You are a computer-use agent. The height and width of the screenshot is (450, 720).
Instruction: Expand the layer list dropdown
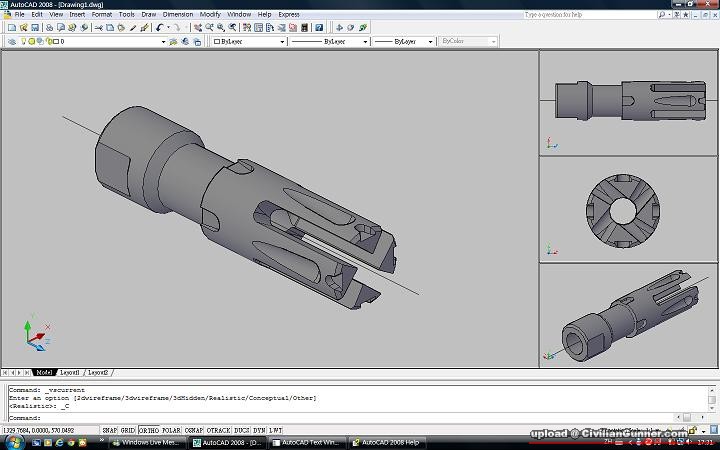[x=162, y=42]
